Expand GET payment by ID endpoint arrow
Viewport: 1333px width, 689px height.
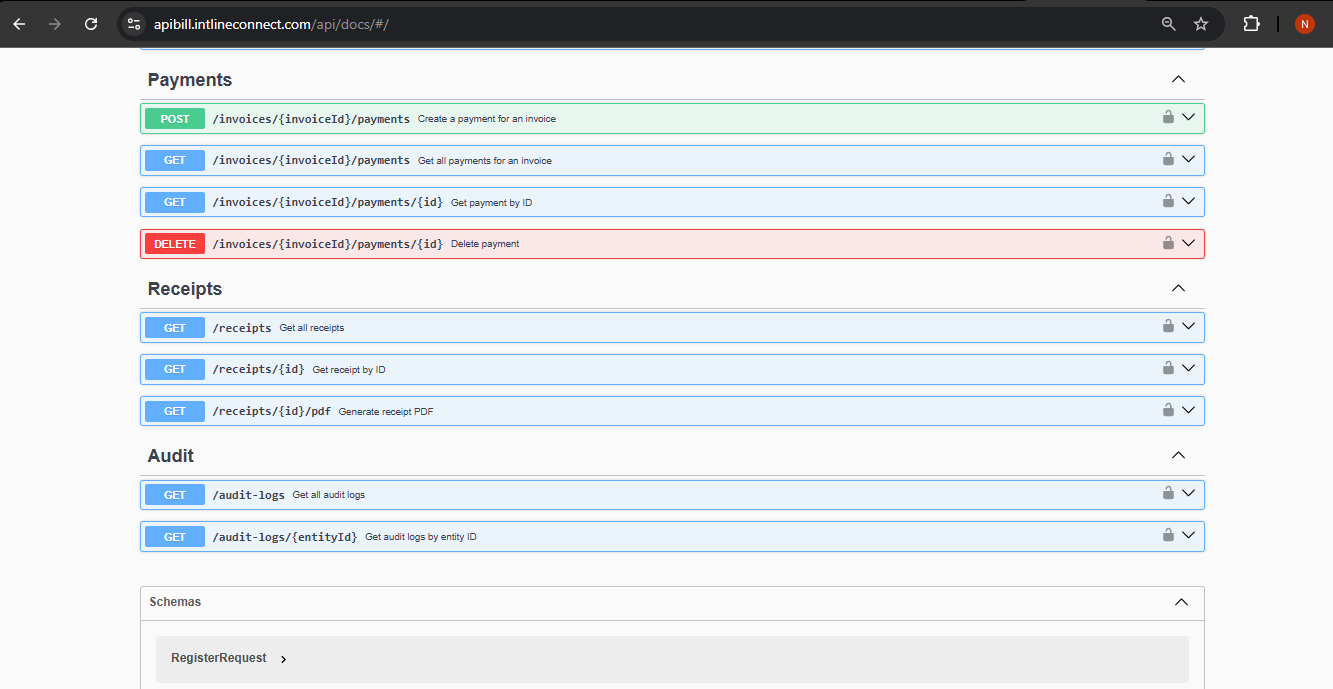pos(1188,201)
